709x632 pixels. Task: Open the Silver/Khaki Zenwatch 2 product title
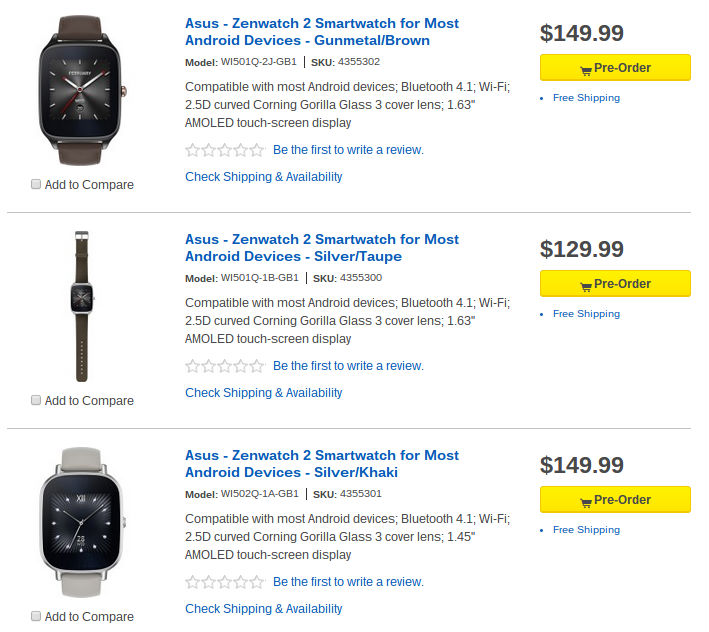(x=321, y=464)
